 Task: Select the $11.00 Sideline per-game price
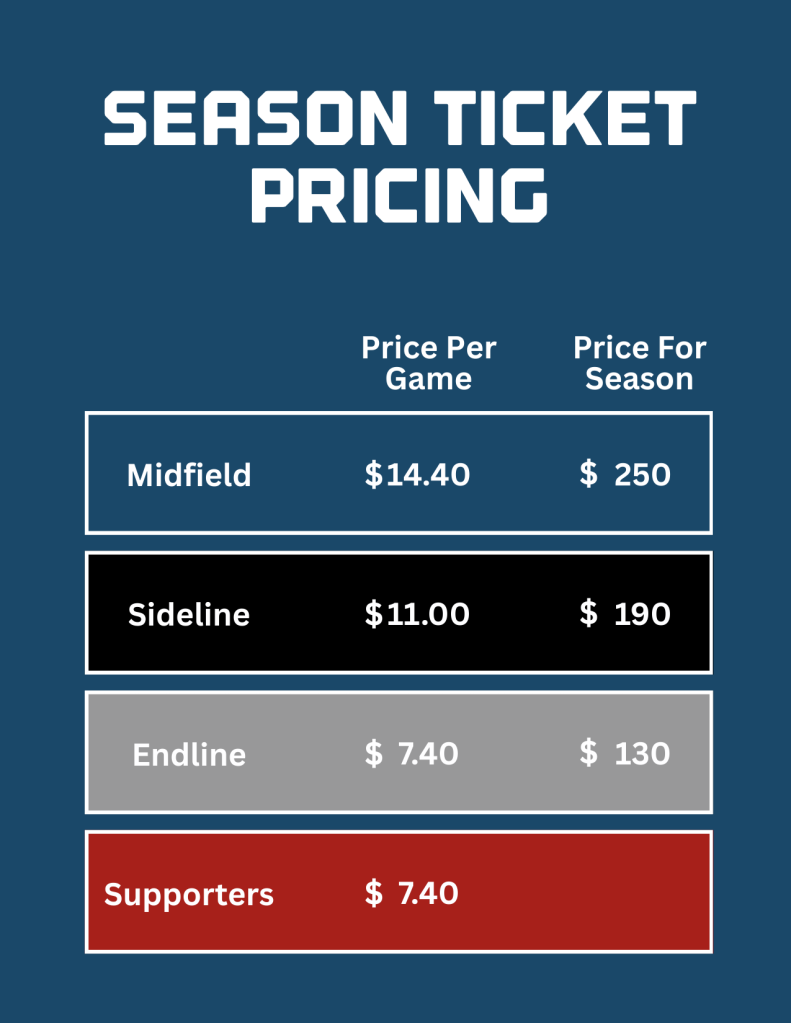coord(417,614)
